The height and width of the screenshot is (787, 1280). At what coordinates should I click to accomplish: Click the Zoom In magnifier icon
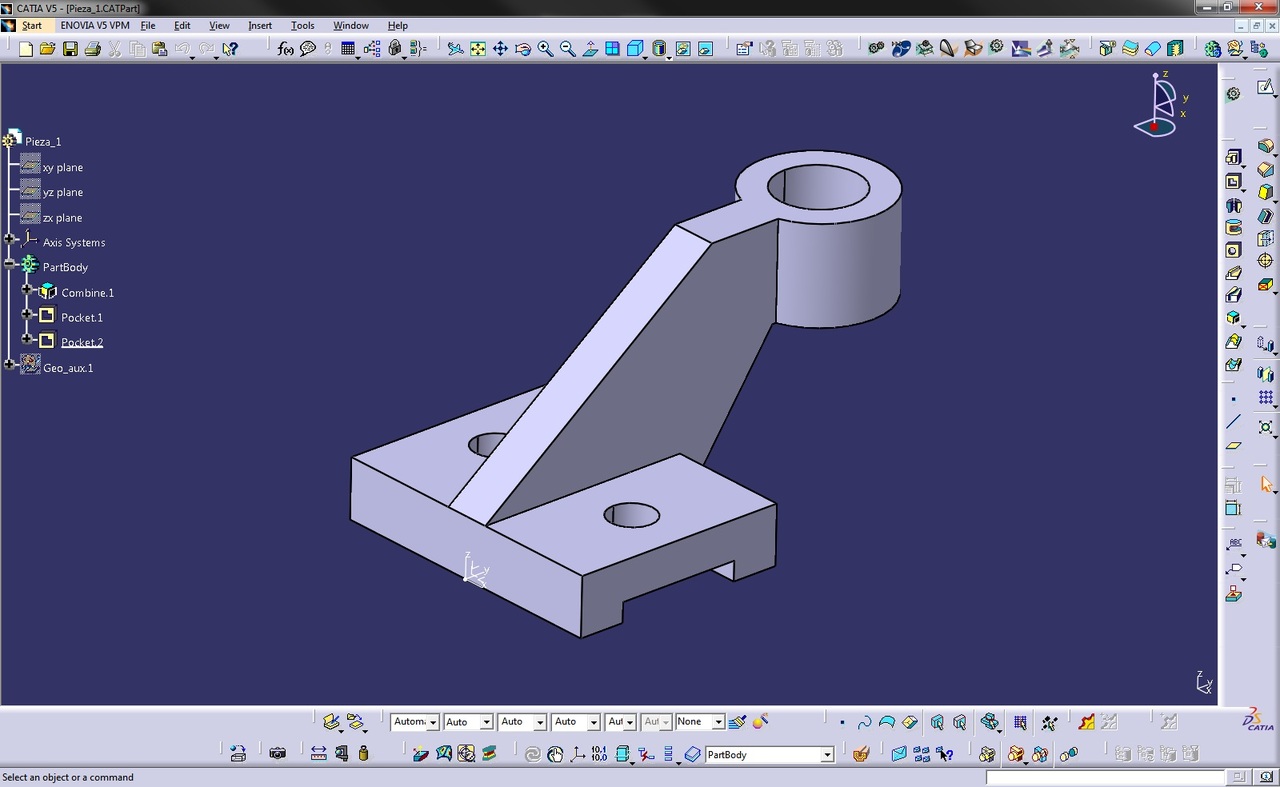[x=546, y=48]
